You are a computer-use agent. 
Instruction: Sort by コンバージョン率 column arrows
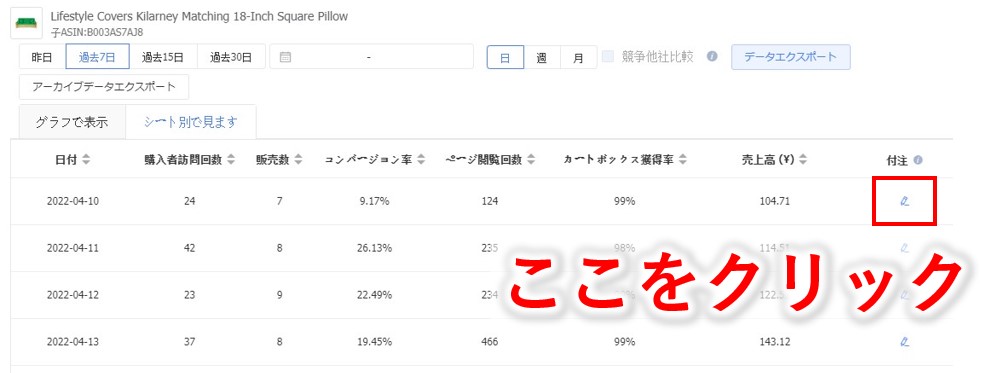click(421, 160)
